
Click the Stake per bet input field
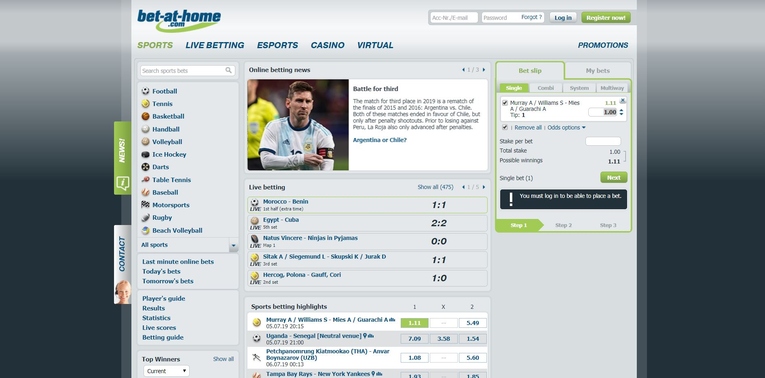[603, 141]
